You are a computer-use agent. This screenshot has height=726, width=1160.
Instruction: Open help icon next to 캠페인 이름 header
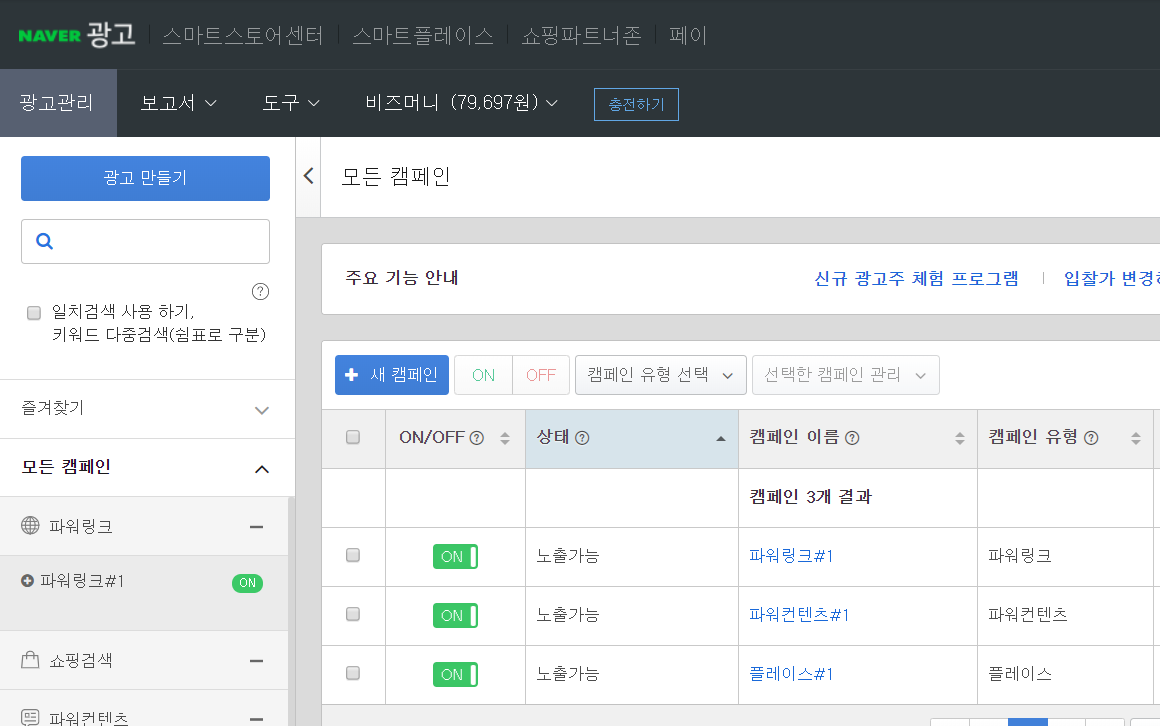point(852,438)
